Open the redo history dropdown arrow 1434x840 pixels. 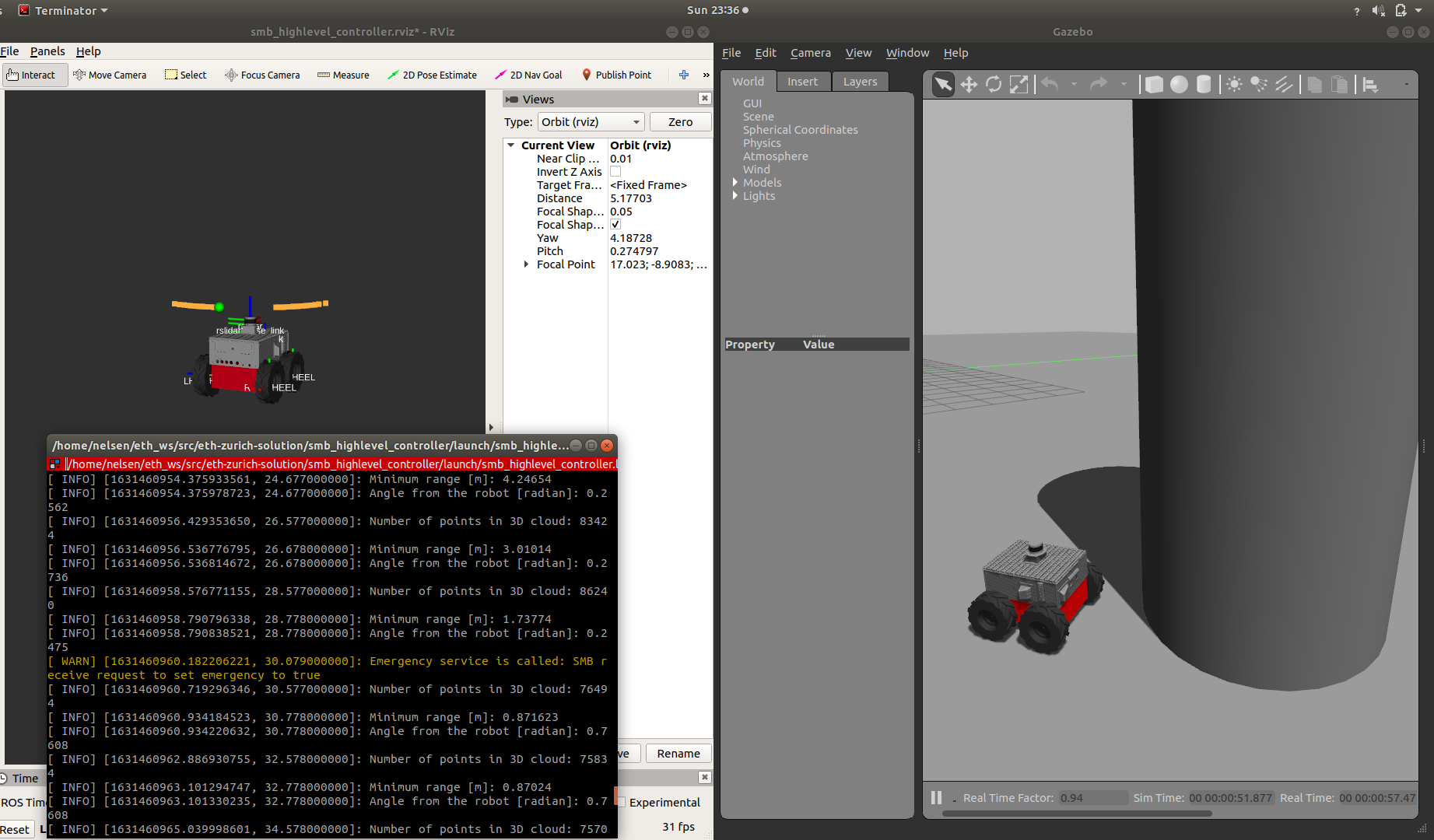1124,84
